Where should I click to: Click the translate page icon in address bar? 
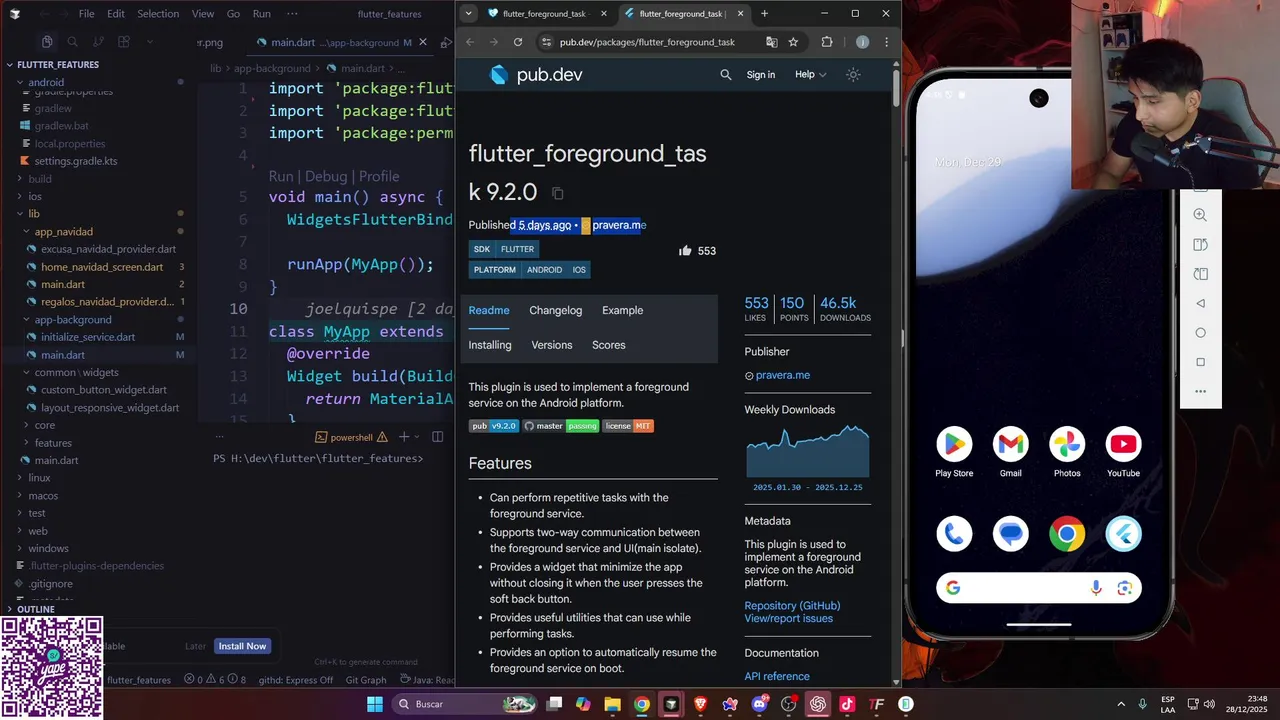(771, 42)
